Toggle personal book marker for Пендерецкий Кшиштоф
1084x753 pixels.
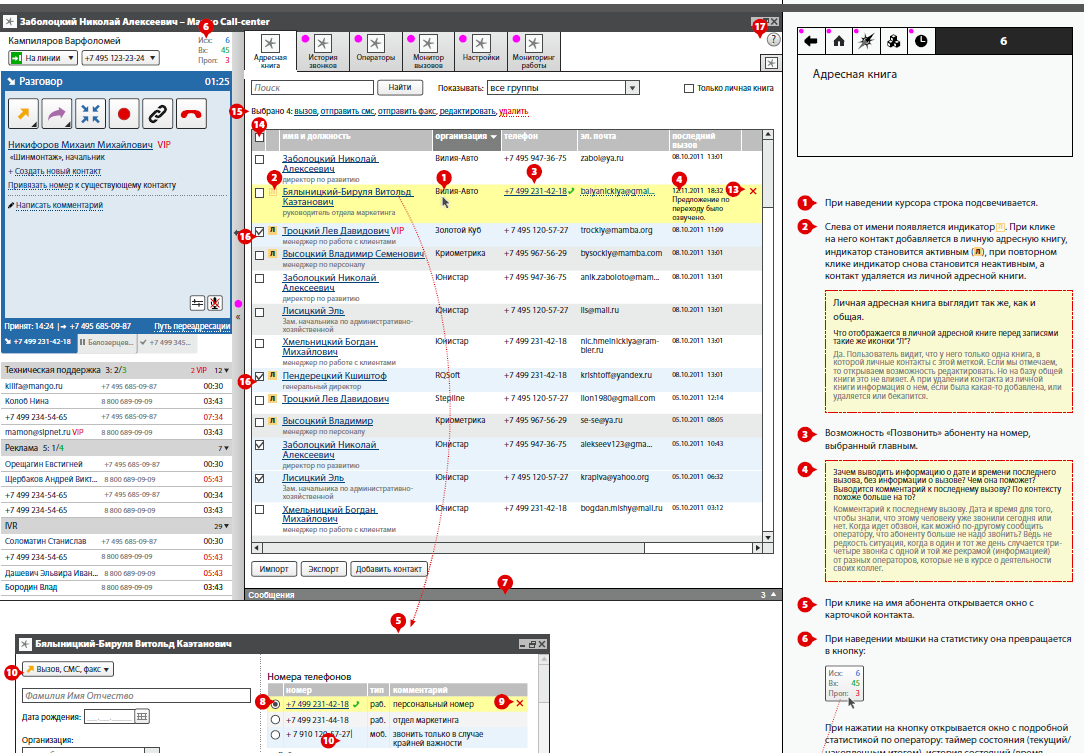tap(273, 376)
